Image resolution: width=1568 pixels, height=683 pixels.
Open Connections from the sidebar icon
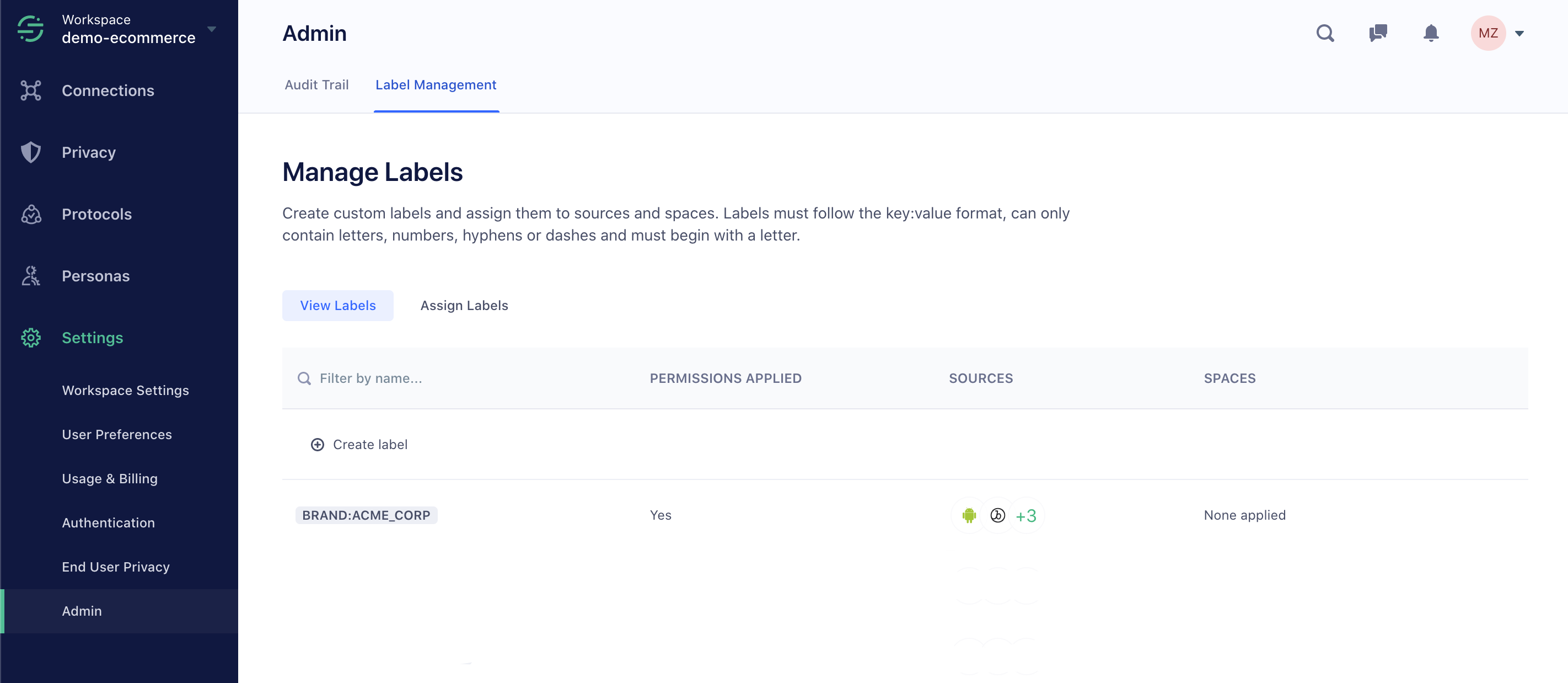30,91
